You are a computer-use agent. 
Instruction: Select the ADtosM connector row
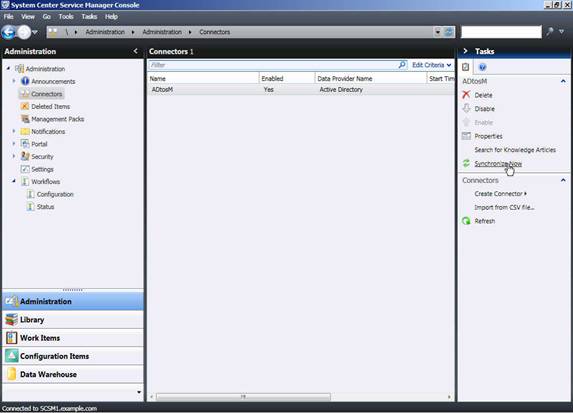coord(301,90)
